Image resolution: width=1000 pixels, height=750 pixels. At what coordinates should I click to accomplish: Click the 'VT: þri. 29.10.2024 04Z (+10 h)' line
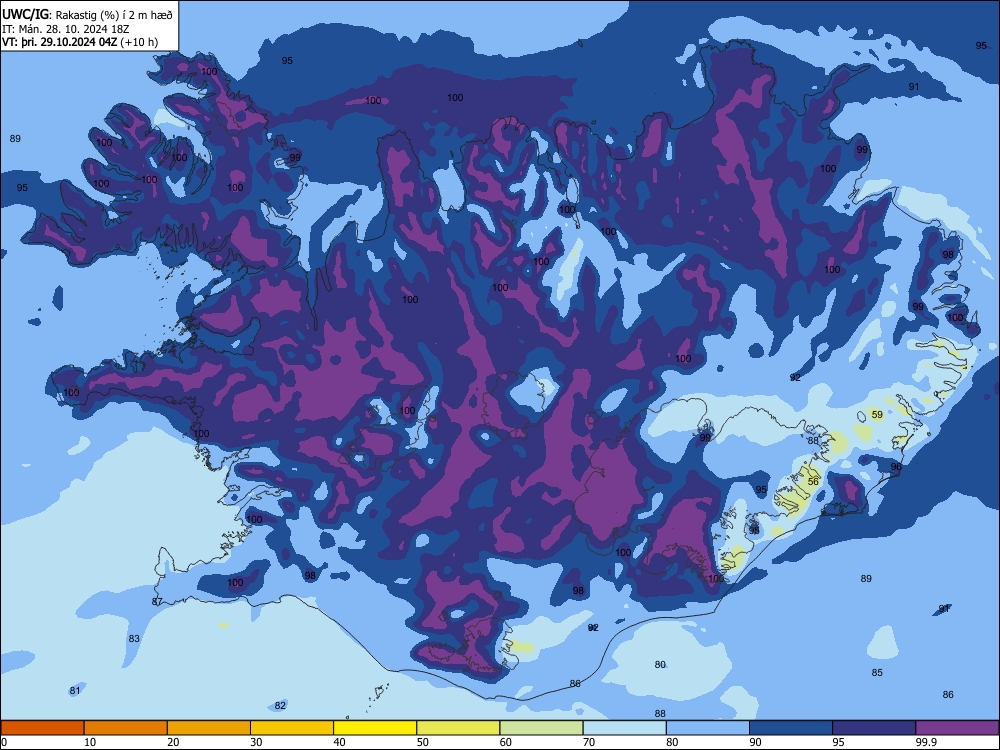click(80, 42)
